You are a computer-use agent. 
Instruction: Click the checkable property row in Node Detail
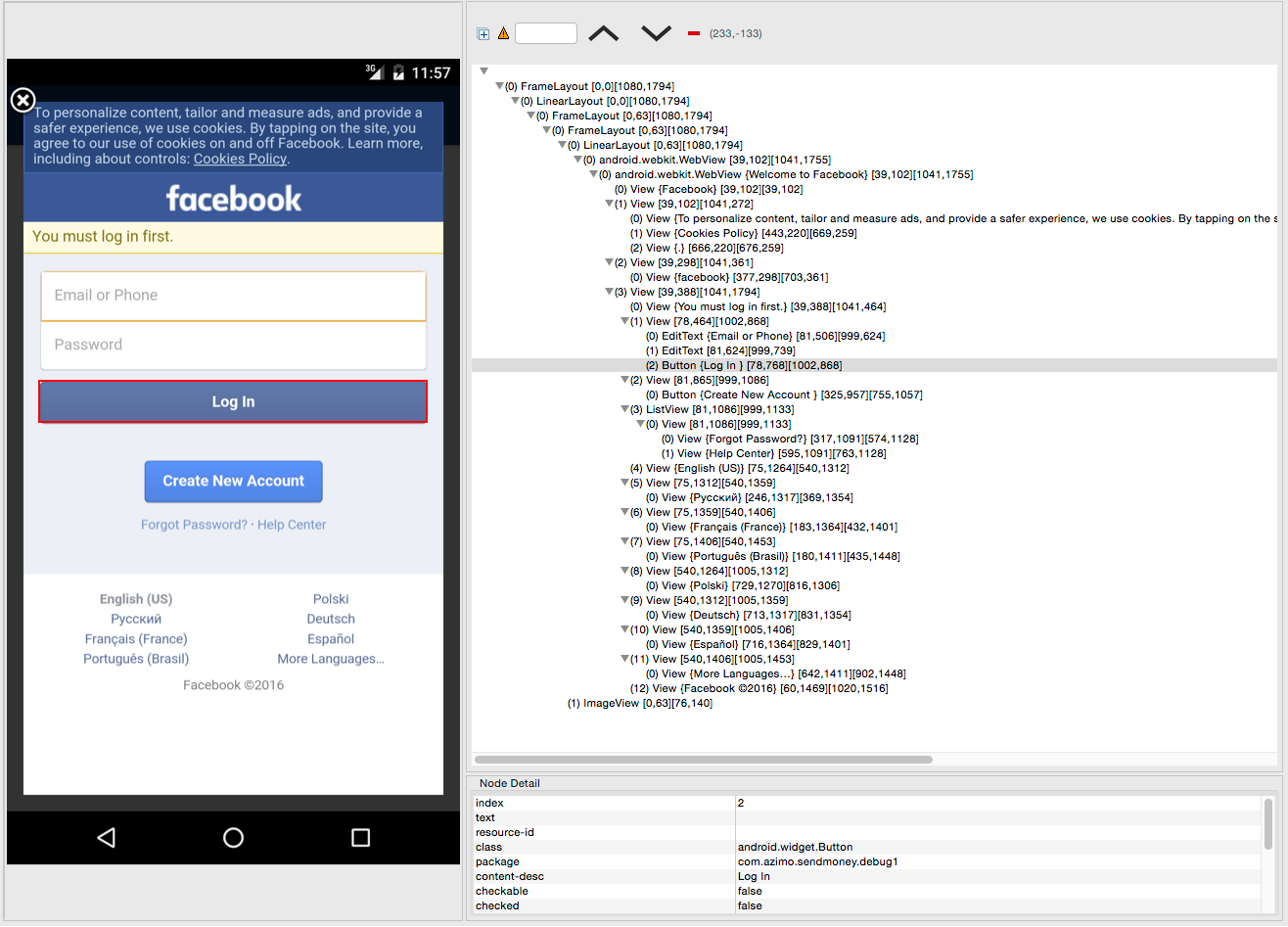867,891
